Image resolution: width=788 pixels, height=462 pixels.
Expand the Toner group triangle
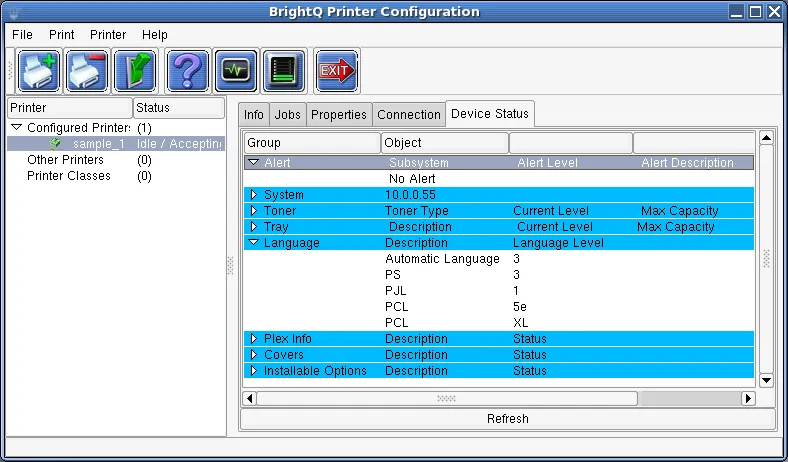click(x=253, y=211)
